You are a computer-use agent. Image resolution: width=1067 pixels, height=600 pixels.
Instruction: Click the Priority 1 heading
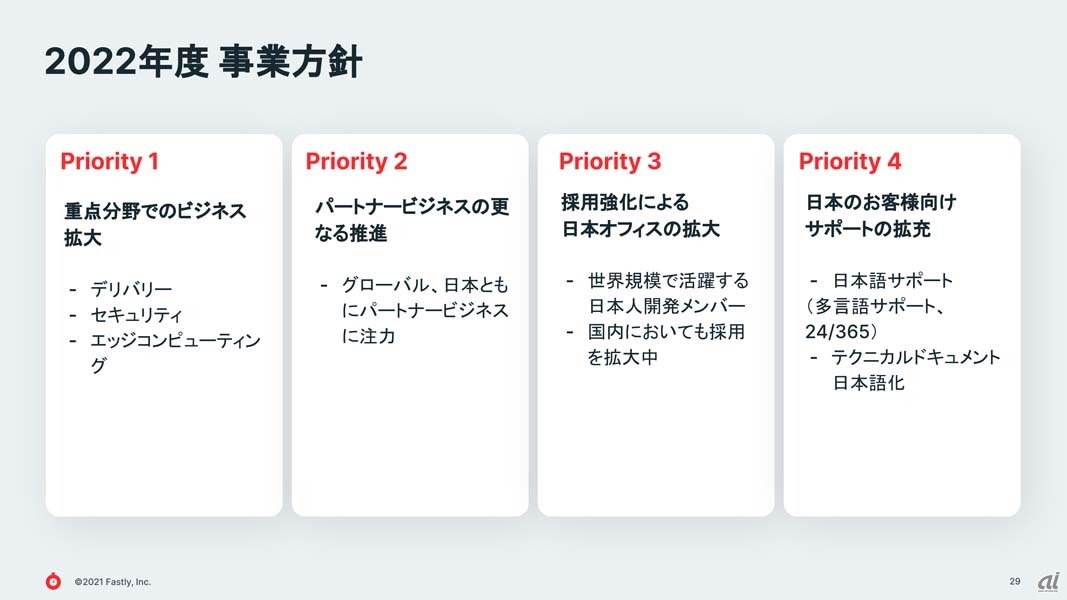click(x=109, y=161)
